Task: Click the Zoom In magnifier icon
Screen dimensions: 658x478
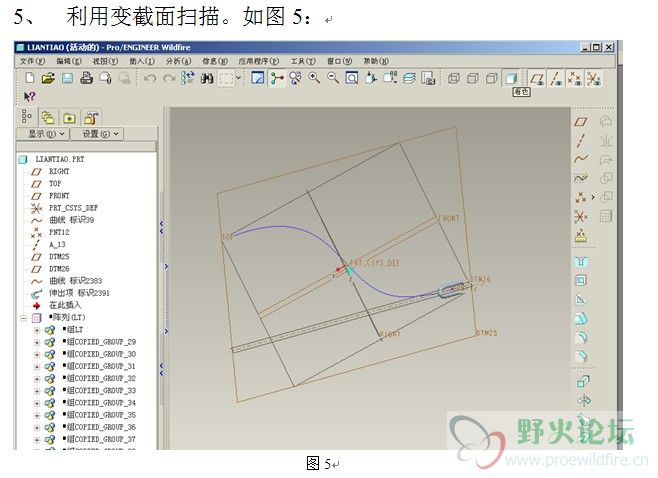Action: click(x=314, y=78)
